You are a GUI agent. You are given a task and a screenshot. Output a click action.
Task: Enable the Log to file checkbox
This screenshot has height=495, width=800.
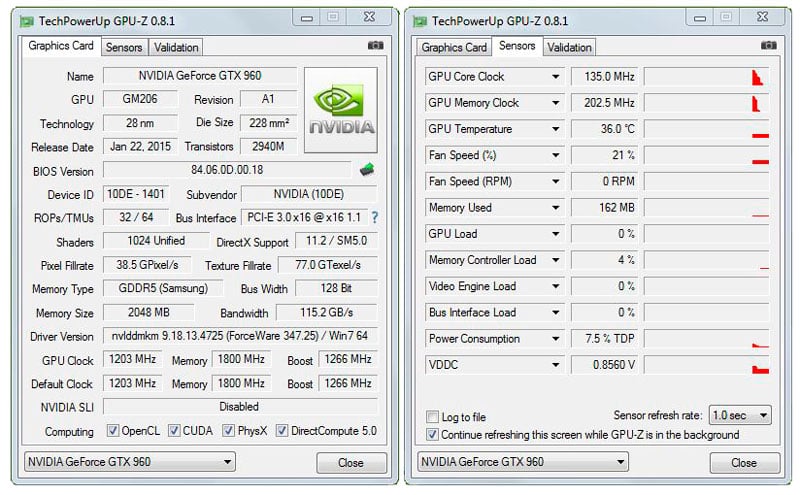432,416
